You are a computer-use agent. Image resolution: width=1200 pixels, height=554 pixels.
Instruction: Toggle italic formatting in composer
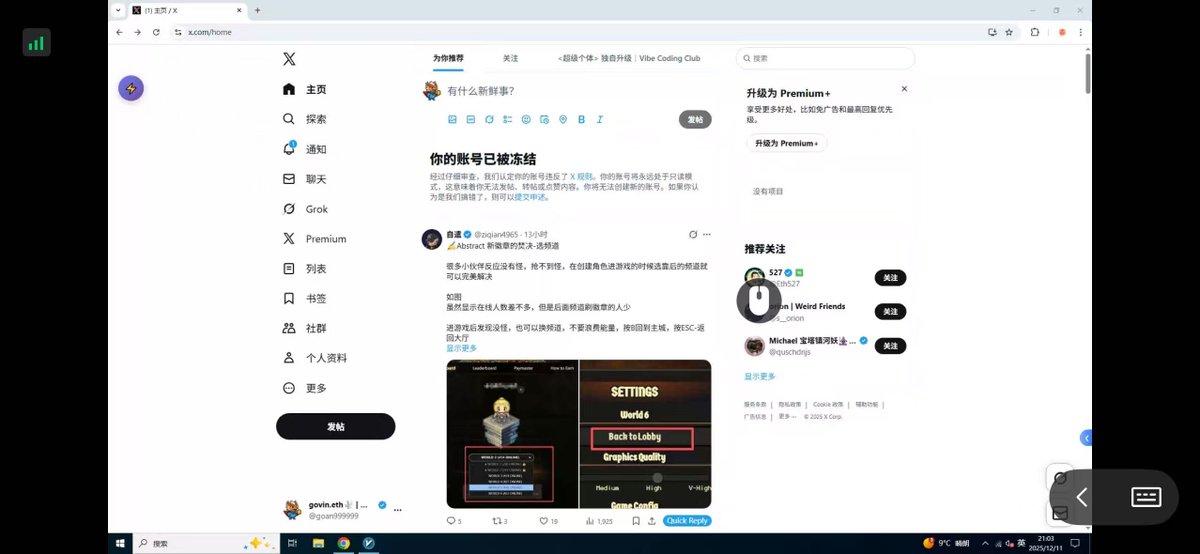click(x=600, y=119)
